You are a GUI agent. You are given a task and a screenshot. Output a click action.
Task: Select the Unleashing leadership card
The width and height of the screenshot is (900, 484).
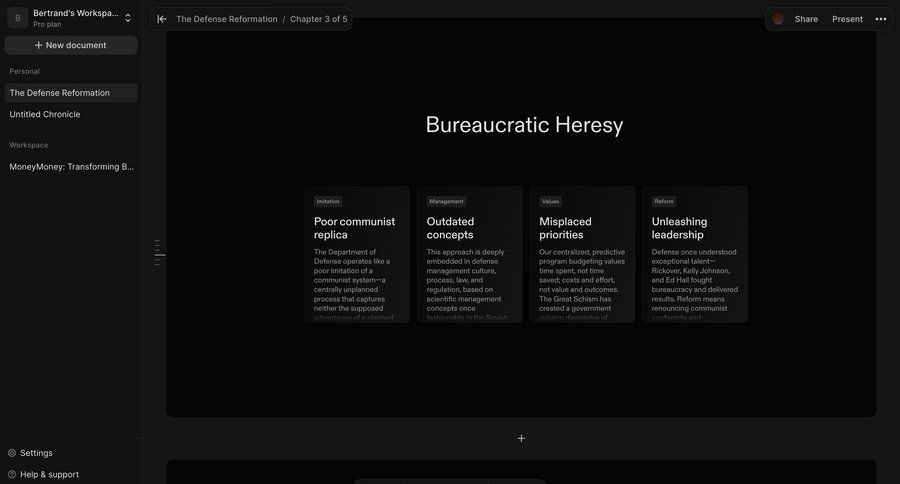click(x=694, y=255)
